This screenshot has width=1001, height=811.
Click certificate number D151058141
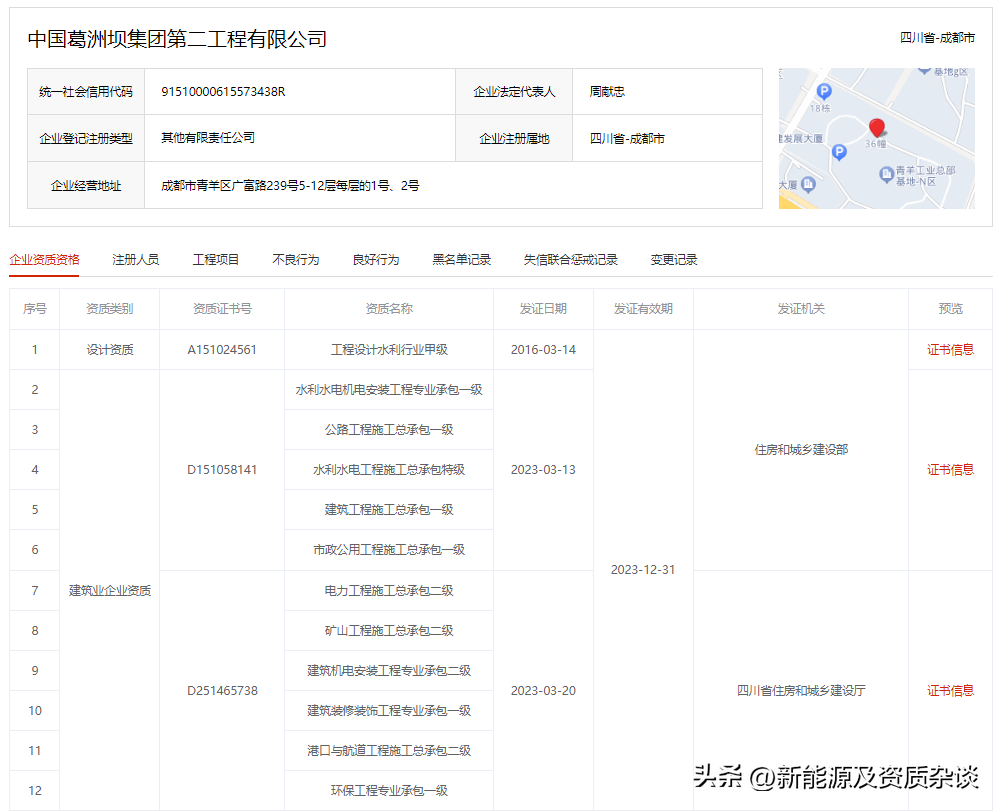point(222,469)
